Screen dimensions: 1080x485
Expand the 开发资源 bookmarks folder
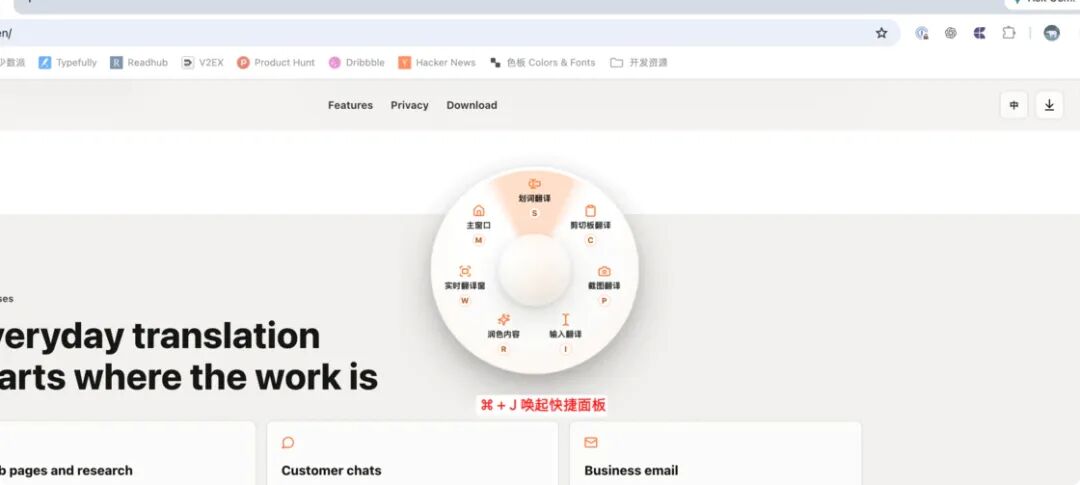tap(638, 63)
